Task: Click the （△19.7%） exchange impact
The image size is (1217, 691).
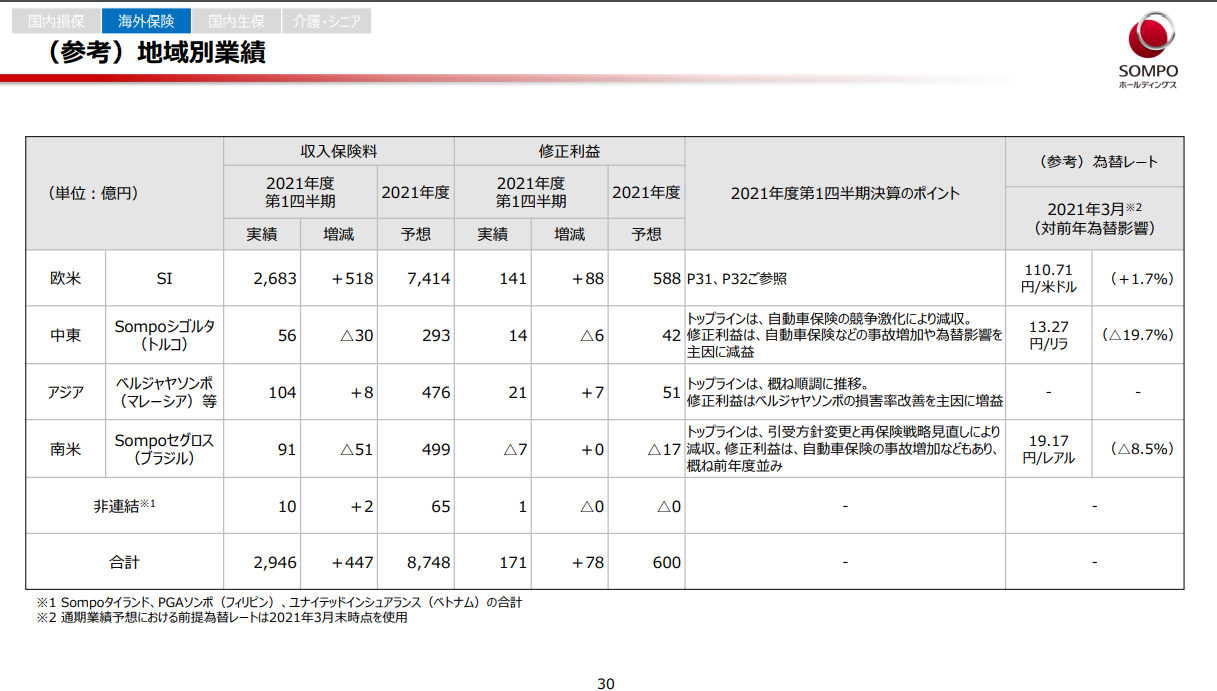Action: click(x=1139, y=336)
